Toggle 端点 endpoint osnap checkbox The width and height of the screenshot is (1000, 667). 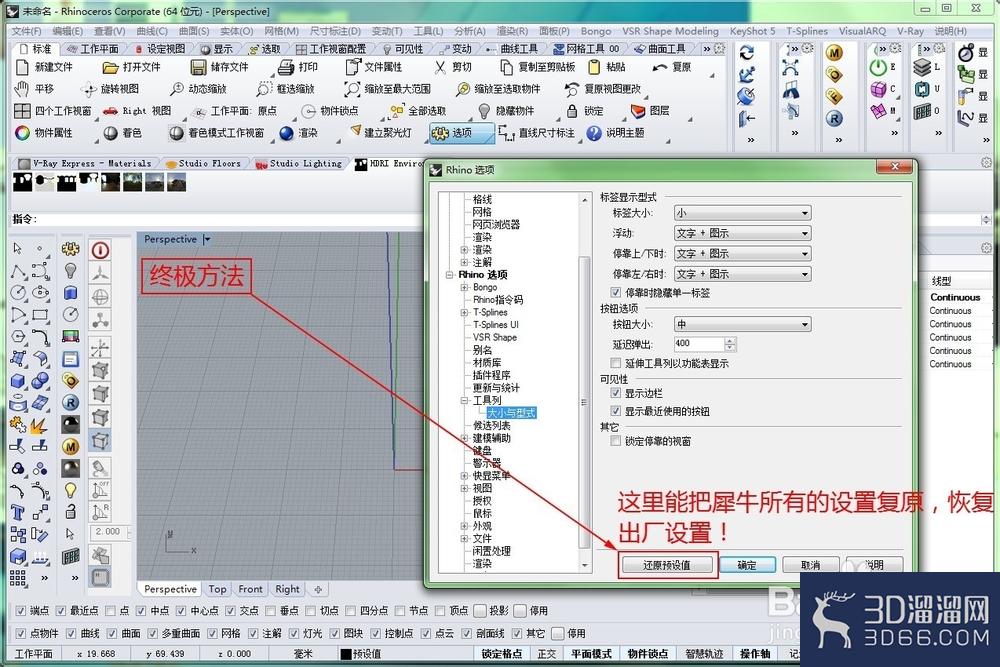(20, 610)
